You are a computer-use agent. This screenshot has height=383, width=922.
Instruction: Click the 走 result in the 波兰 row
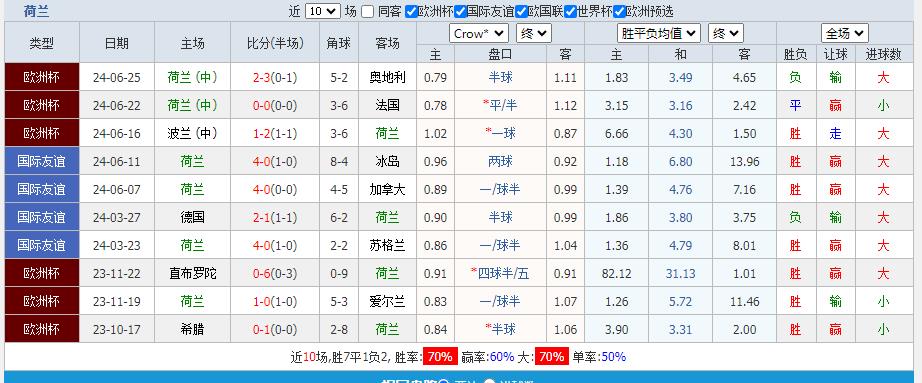[x=836, y=134]
